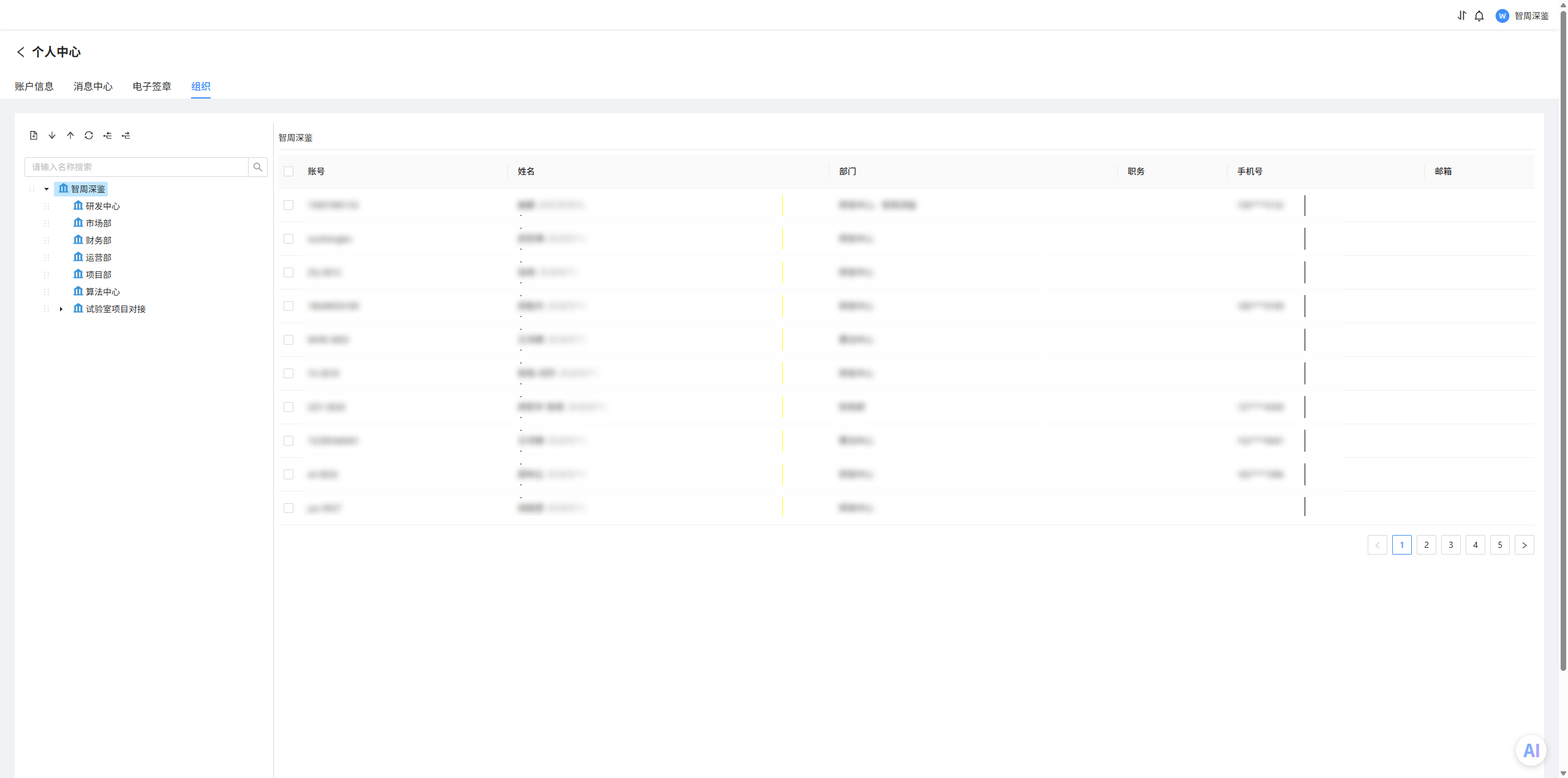Click the indent (right arrow lines) icon
Viewport: 1568px width, 778px height.
[126, 135]
